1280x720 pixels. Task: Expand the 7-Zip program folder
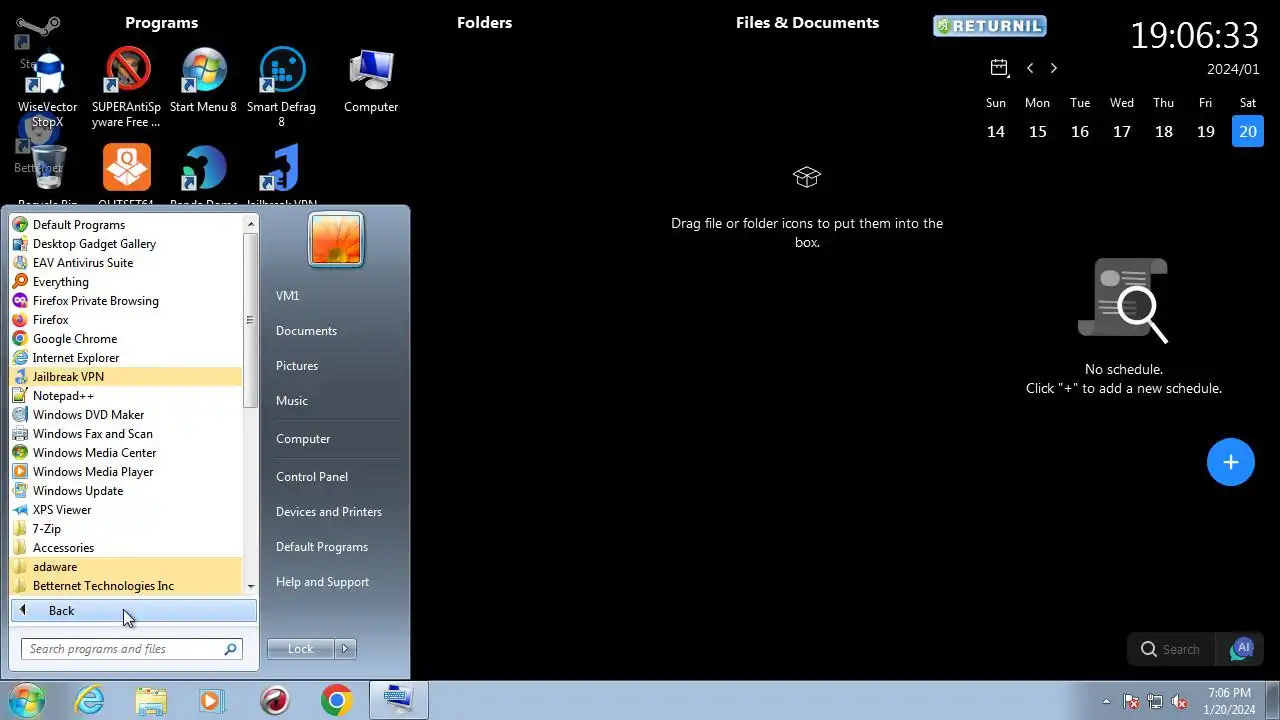pos(127,529)
